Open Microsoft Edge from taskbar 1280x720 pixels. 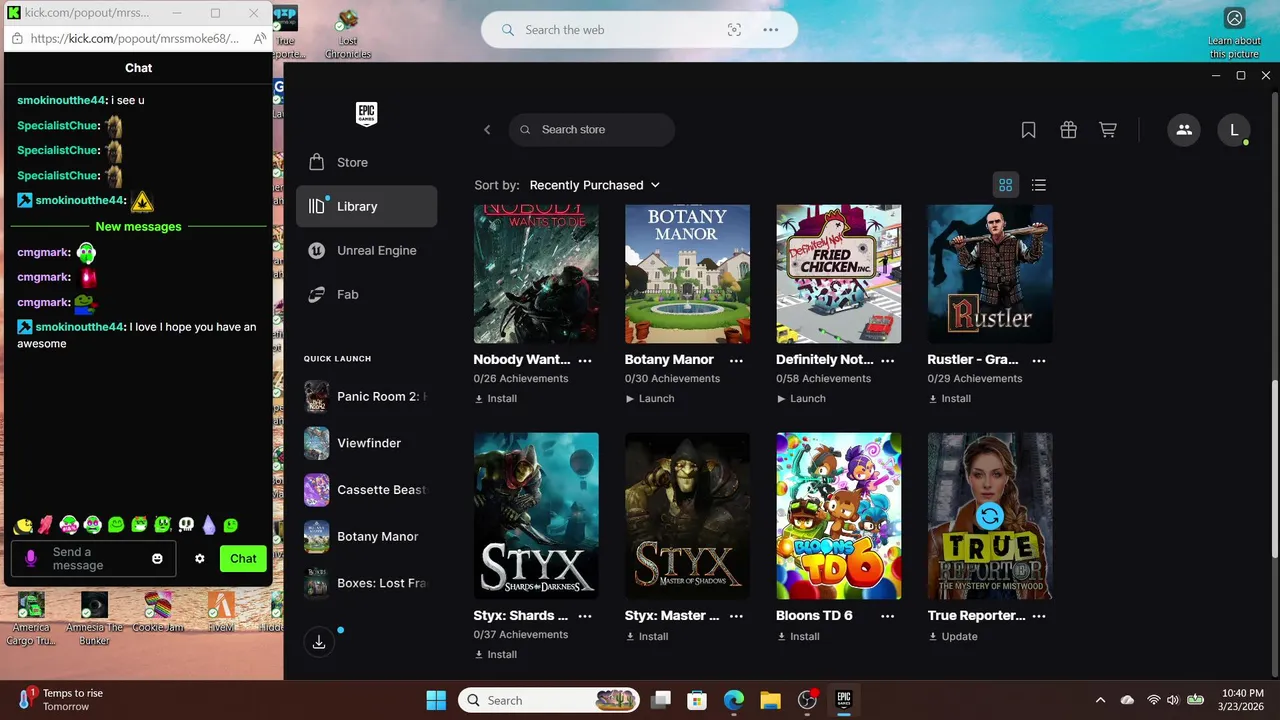tap(734, 700)
